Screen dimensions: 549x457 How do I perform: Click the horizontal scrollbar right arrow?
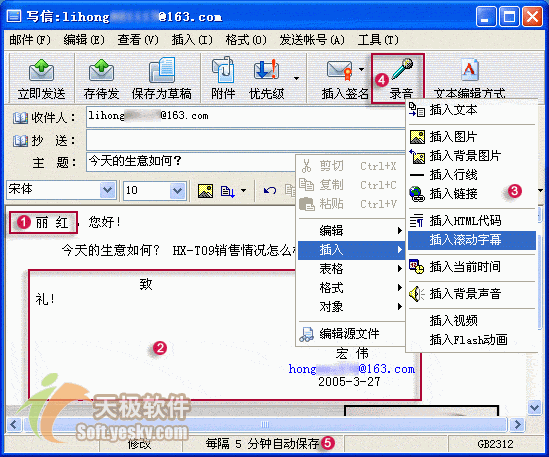517,425
